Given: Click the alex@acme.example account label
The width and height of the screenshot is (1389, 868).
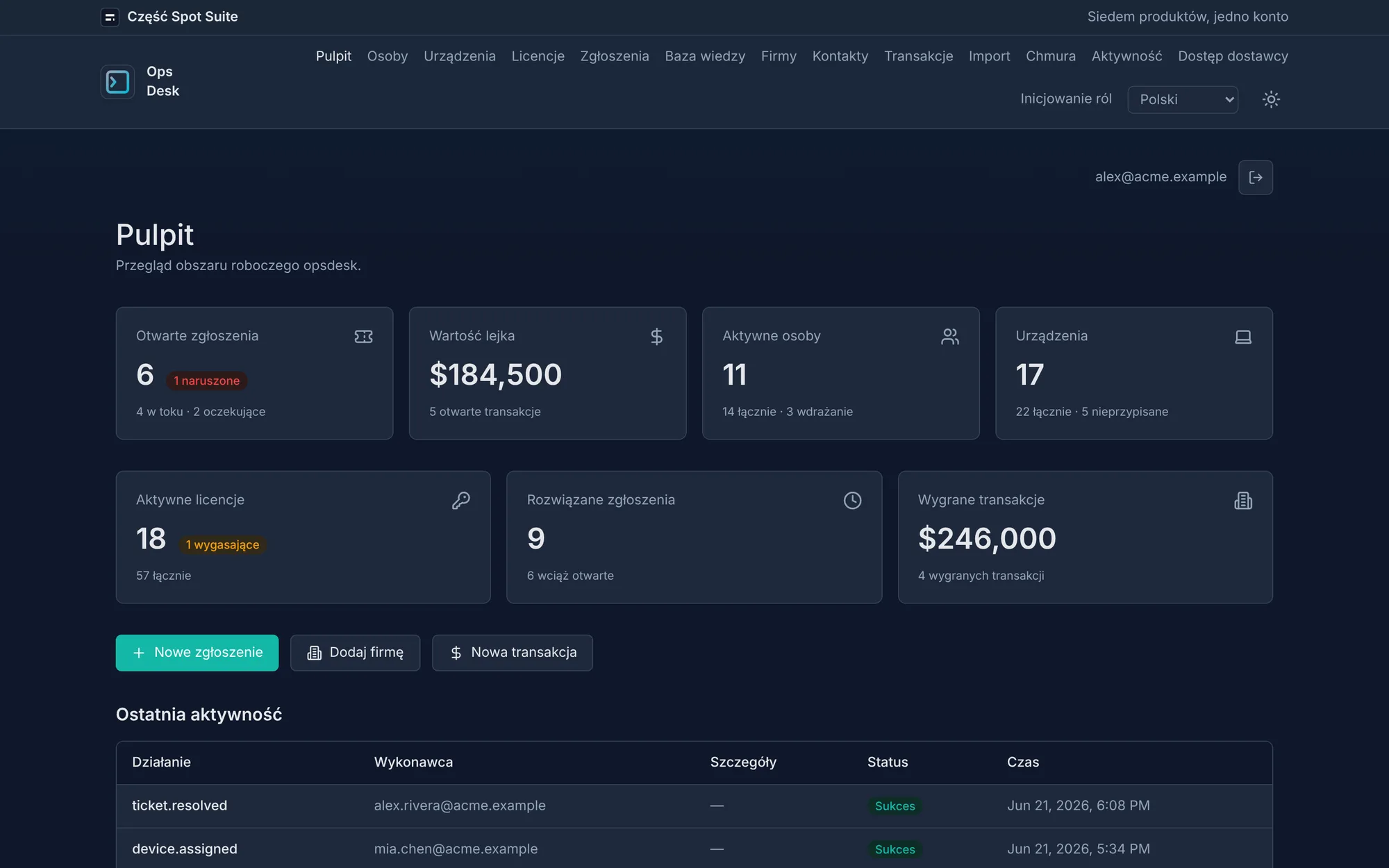Looking at the screenshot, I should tap(1161, 177).
